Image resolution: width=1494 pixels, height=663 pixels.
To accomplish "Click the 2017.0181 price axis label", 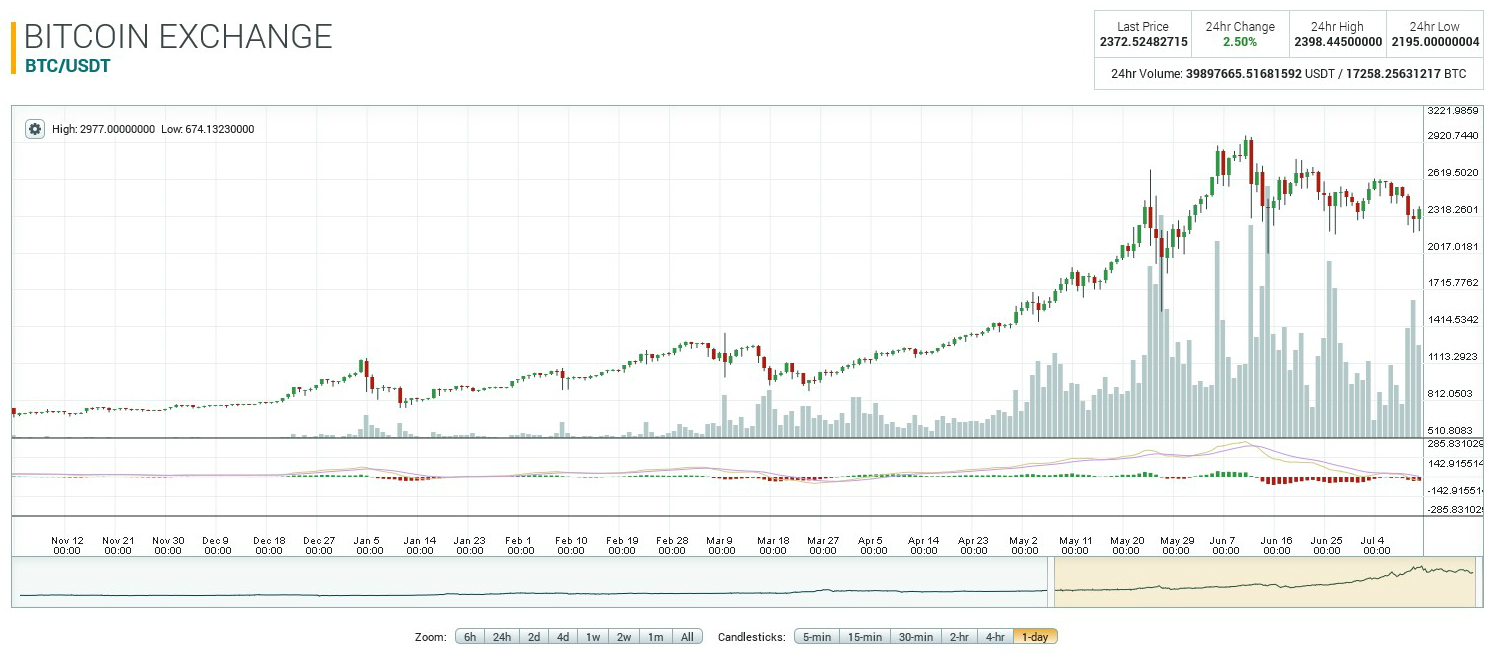I will 1453,246.
